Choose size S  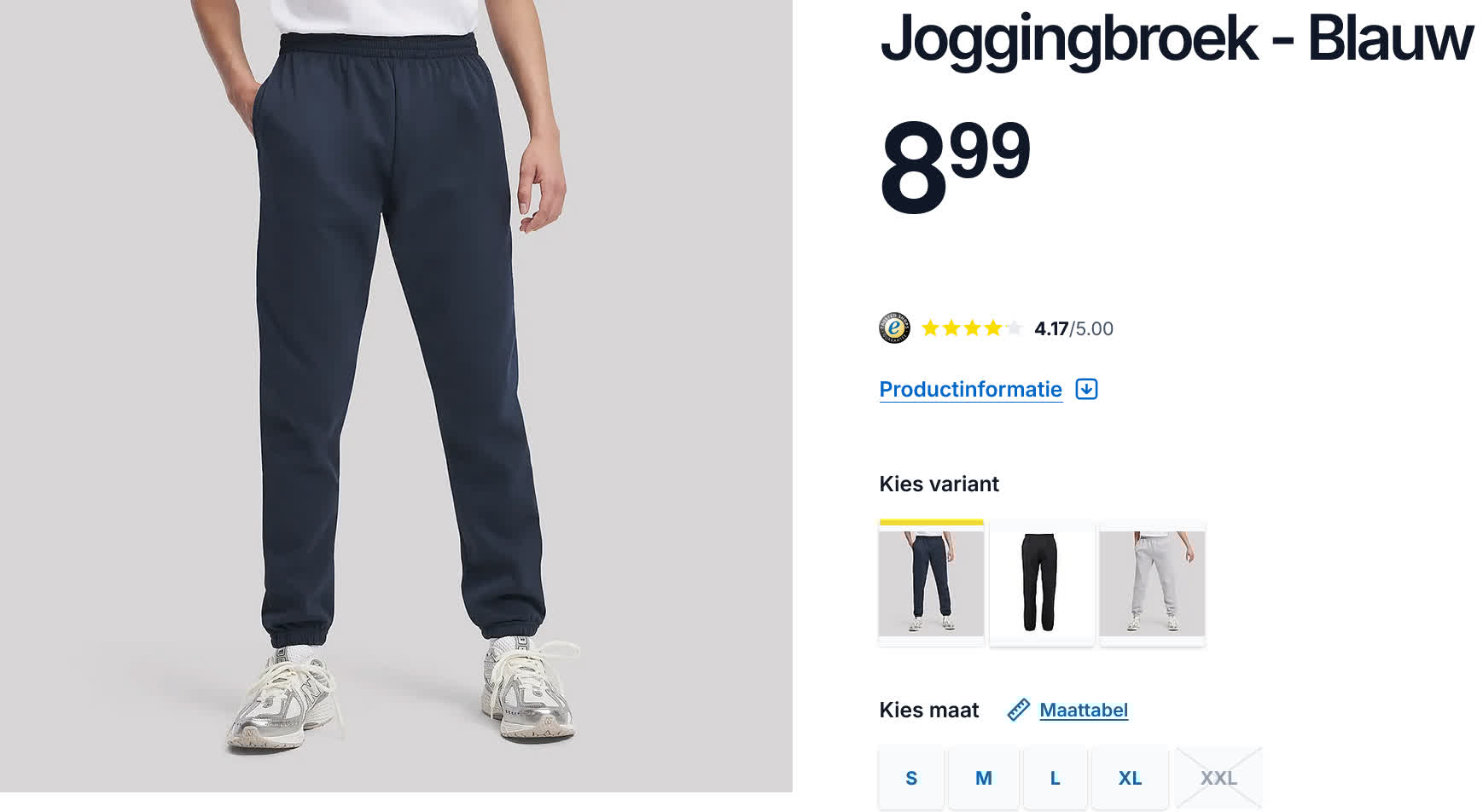point(911,778)
